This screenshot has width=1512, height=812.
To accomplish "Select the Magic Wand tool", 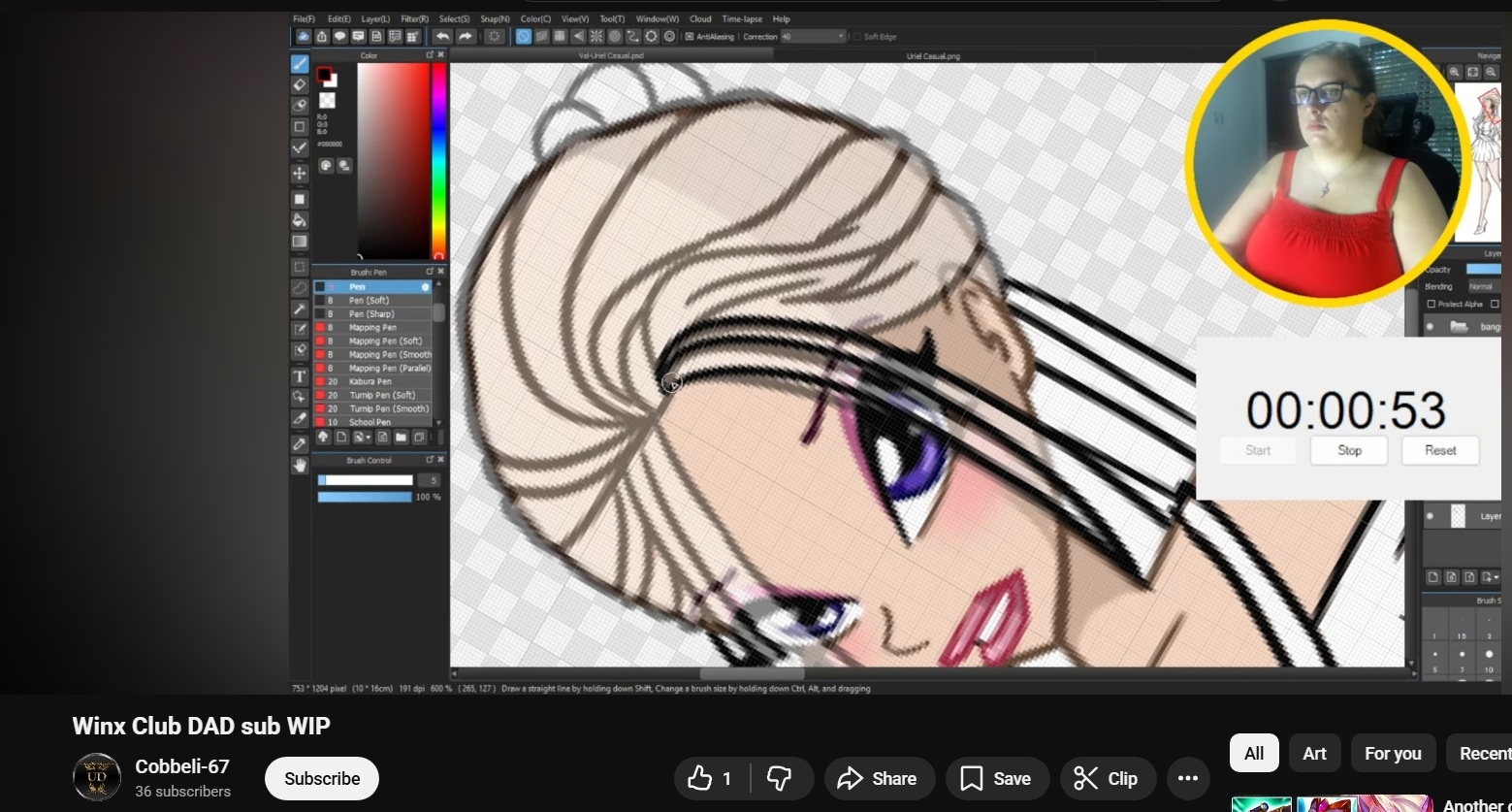I will (300, 309).
